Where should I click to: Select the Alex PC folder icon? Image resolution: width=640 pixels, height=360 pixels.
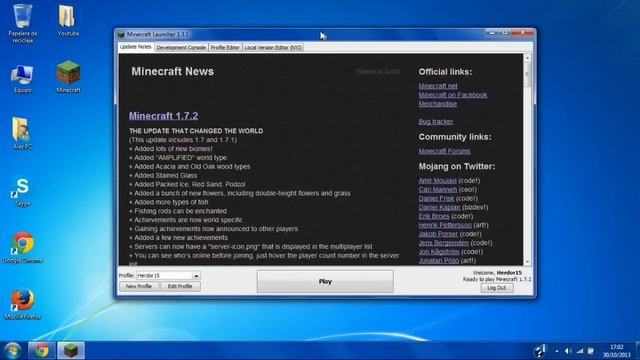tap(22, 133)
